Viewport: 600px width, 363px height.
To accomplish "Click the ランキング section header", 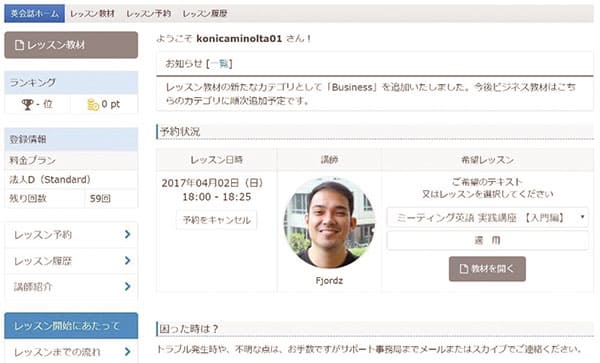I will click(x=71, y=82).
